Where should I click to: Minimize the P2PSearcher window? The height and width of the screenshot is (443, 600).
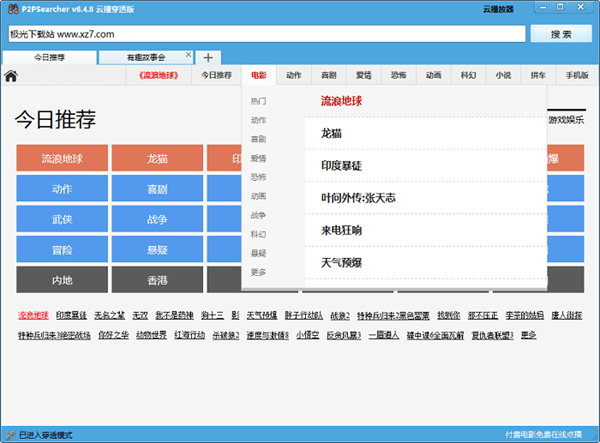click(544, 8)
